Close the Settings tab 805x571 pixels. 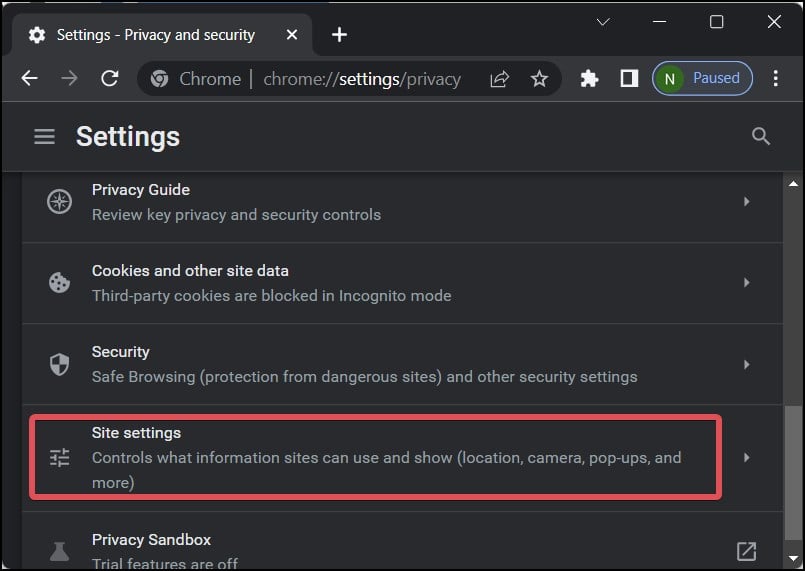[292, 34]
